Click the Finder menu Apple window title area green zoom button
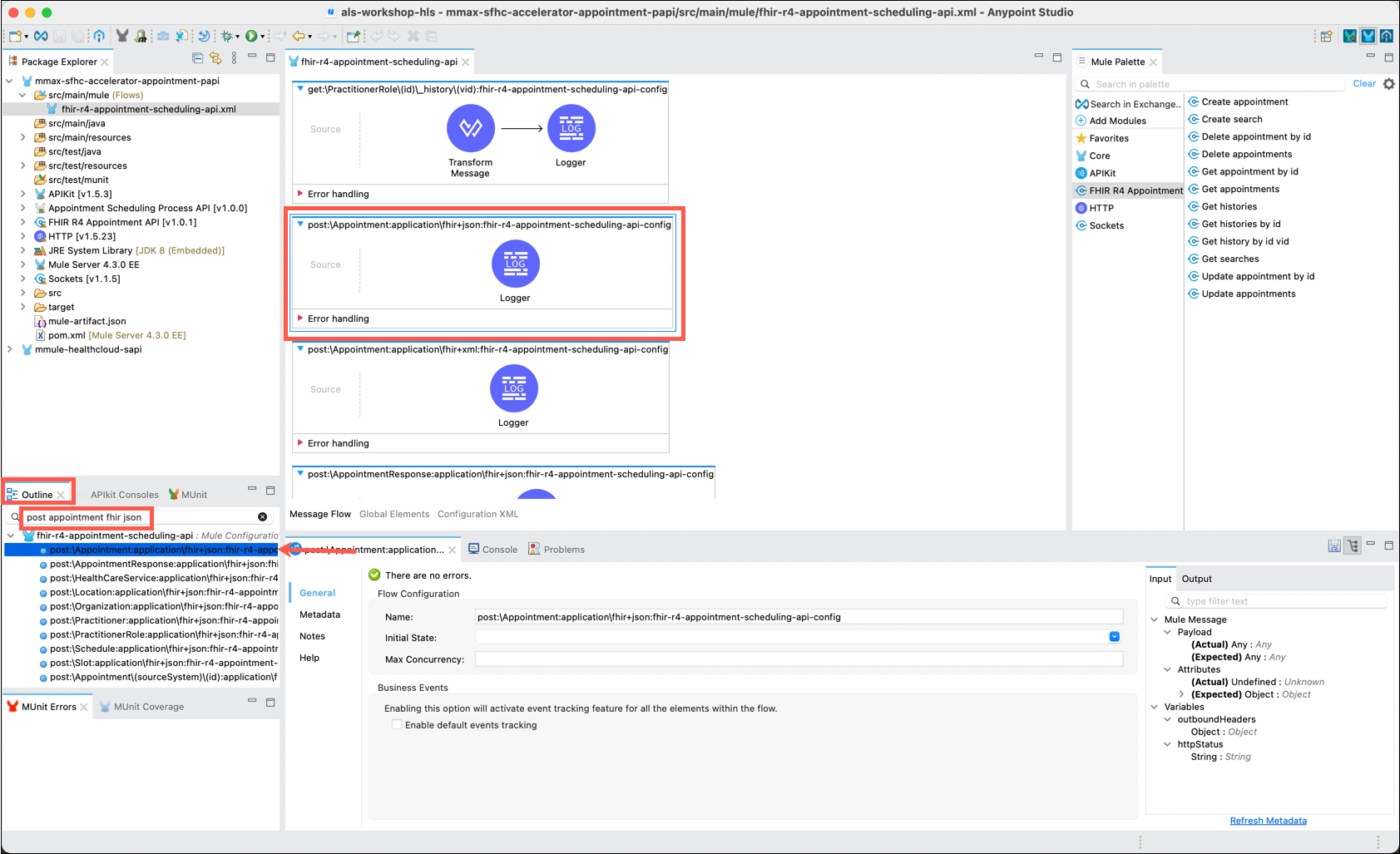The width and height of the screenshot is (1400, 854). [47, 12]
